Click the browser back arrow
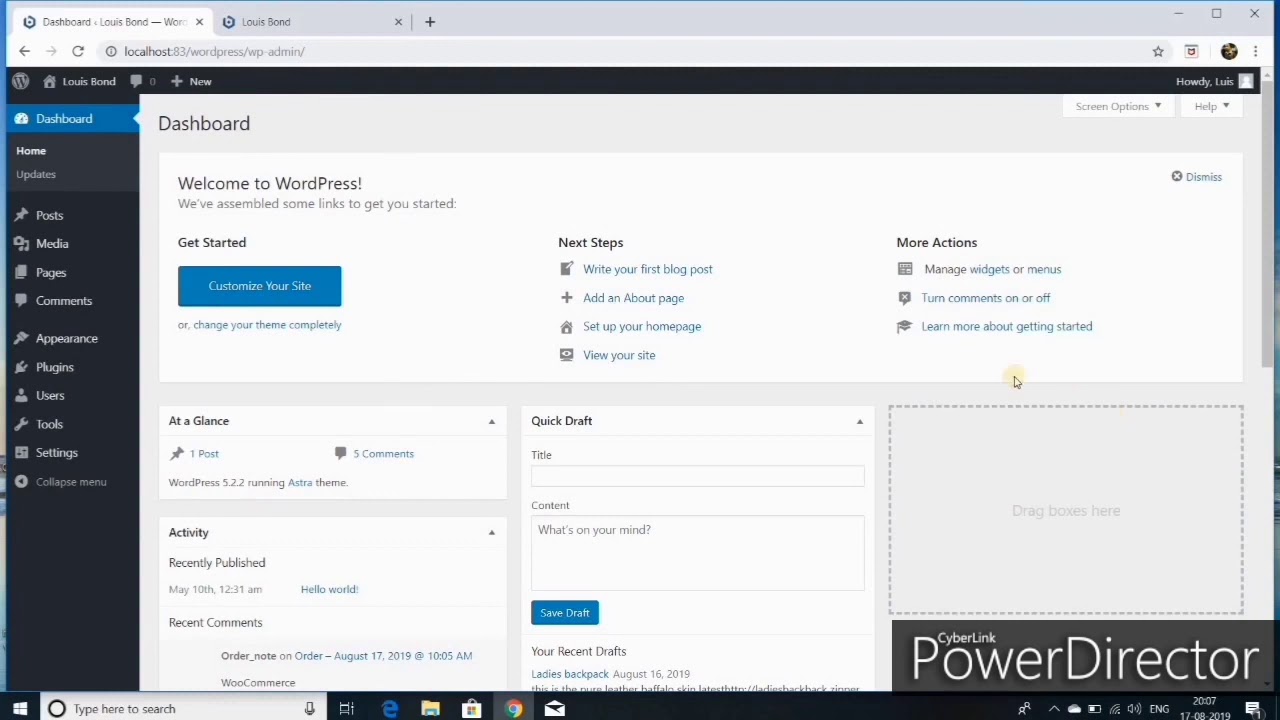The width and height of the screenshot is (1280, 720). [24, 51]
